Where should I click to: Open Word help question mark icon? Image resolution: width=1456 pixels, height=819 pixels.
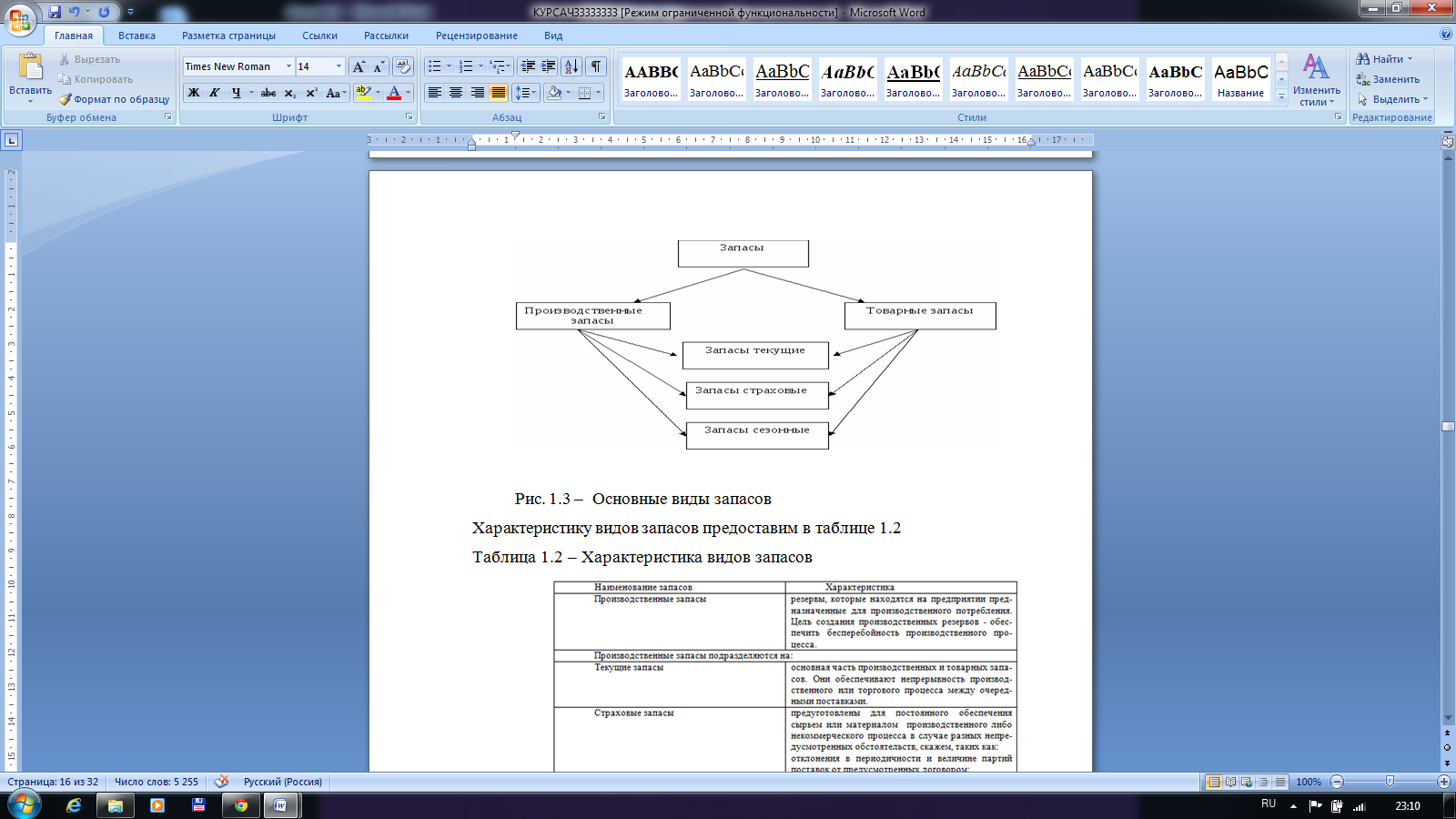[1446, 35]
